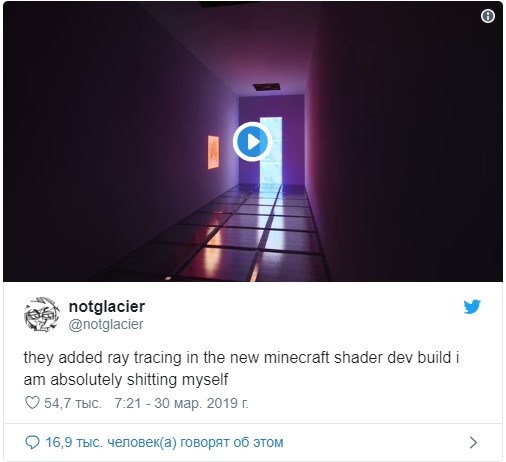This screenshot has height=462, width=506.
Task: Click the Twitter bird logo
Action: click(x=472, y=307)
